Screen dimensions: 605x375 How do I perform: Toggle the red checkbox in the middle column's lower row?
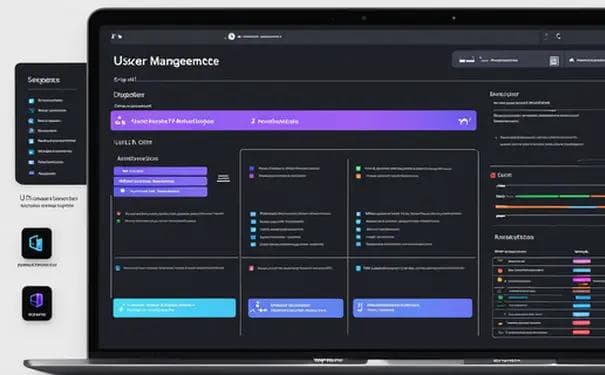[x=251, y=268]
